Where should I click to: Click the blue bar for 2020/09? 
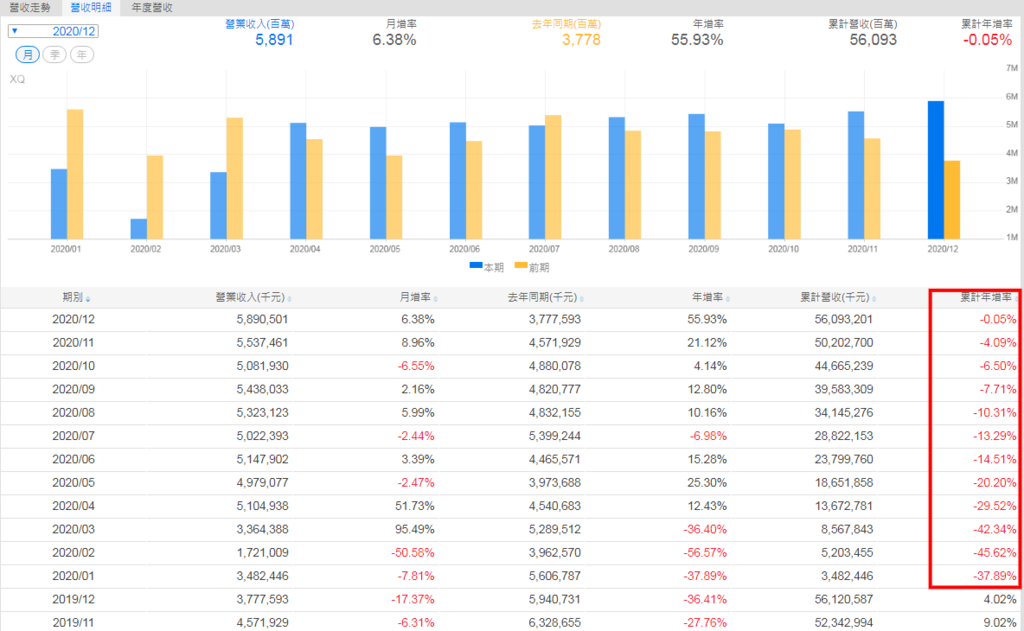tap(697, 176)
